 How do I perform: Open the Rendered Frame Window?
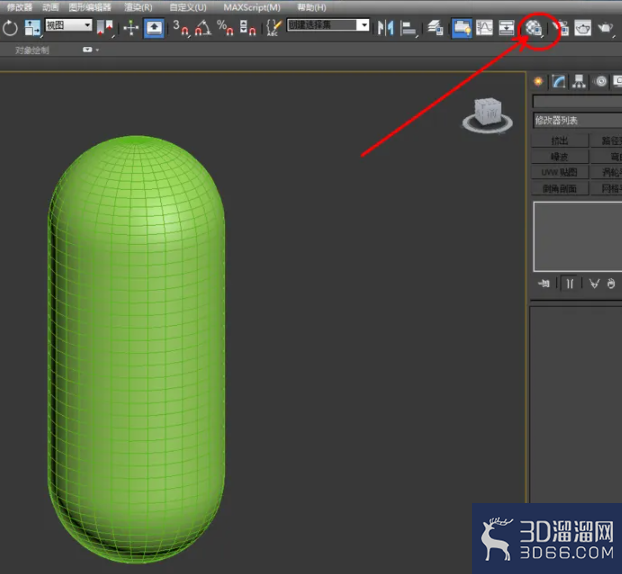click(583, 28)
